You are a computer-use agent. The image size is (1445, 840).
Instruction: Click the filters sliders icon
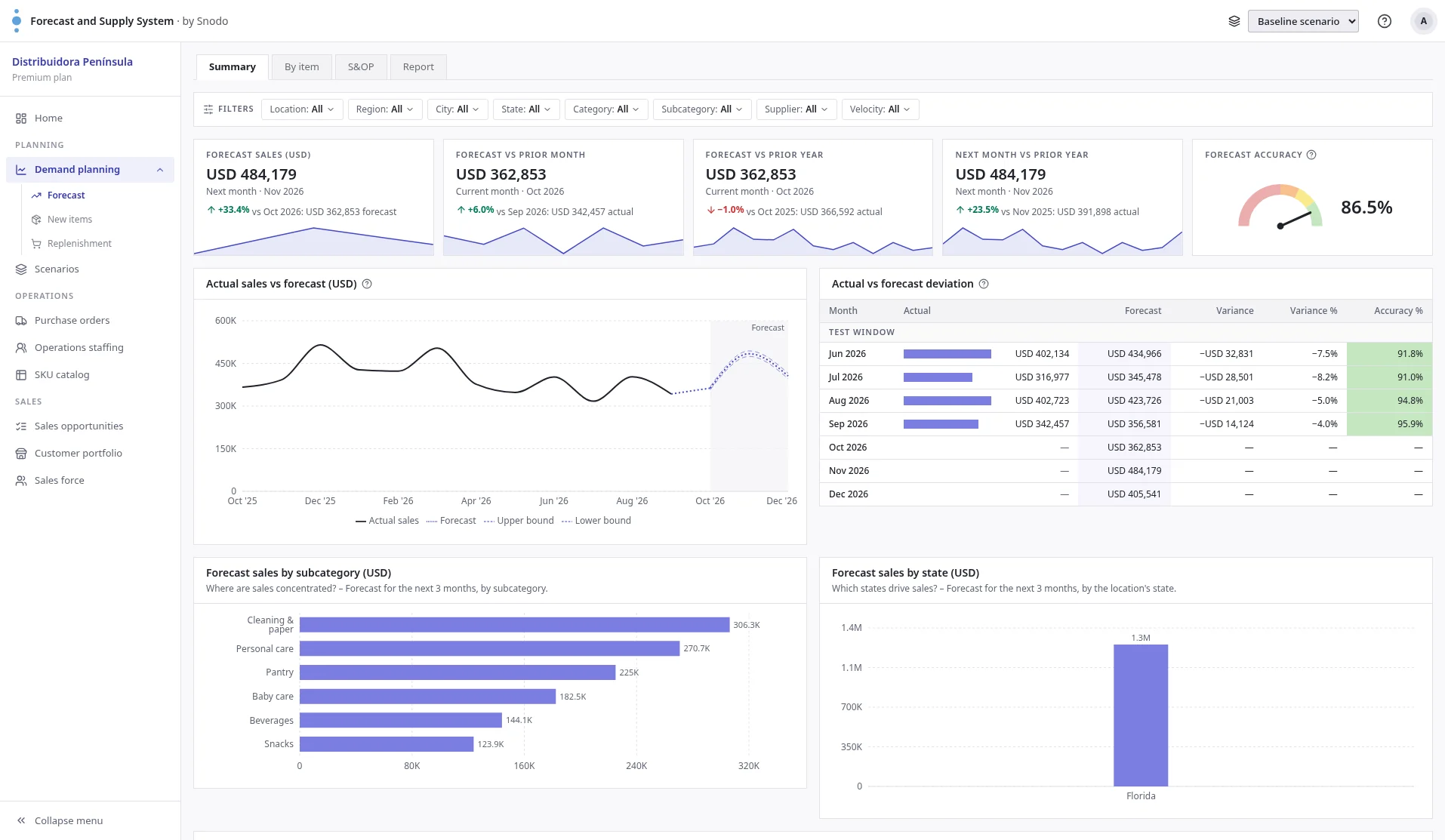[x=208, y=109]
